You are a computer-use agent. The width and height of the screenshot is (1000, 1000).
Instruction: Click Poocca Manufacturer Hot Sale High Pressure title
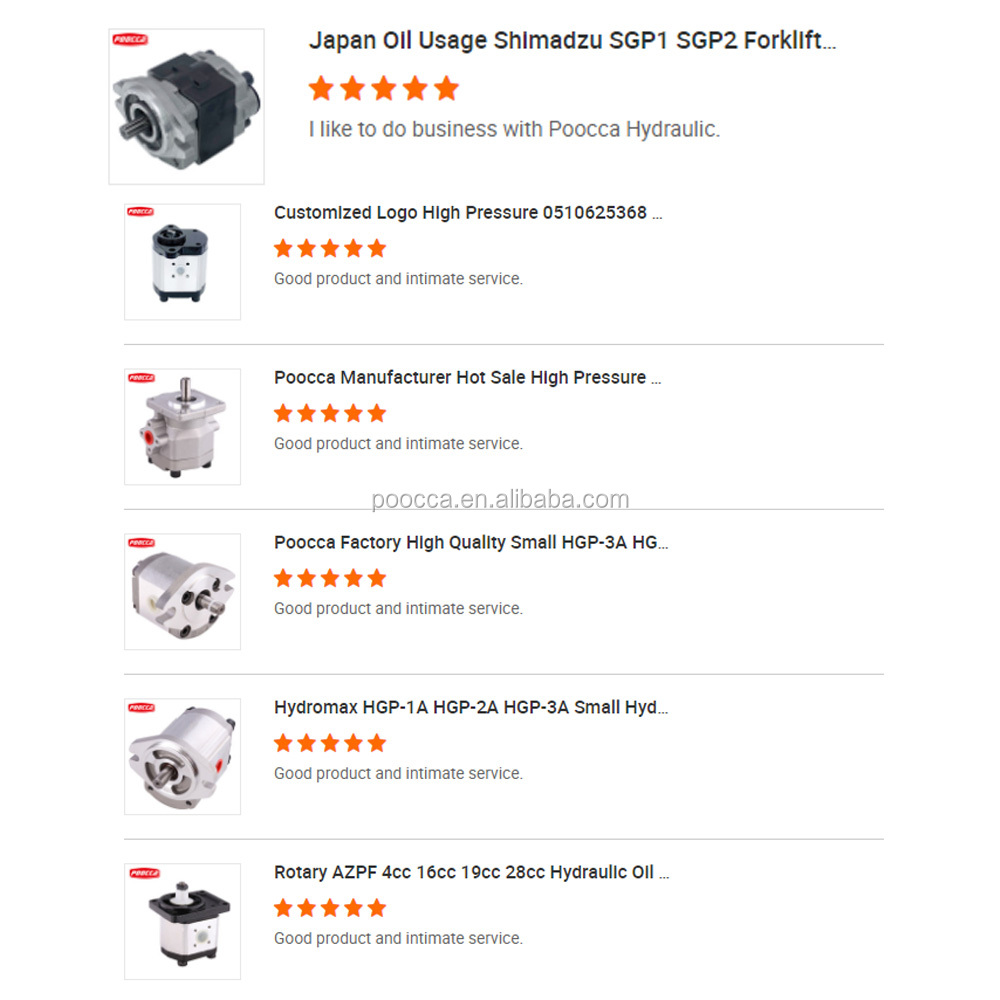tap(467, 378)
